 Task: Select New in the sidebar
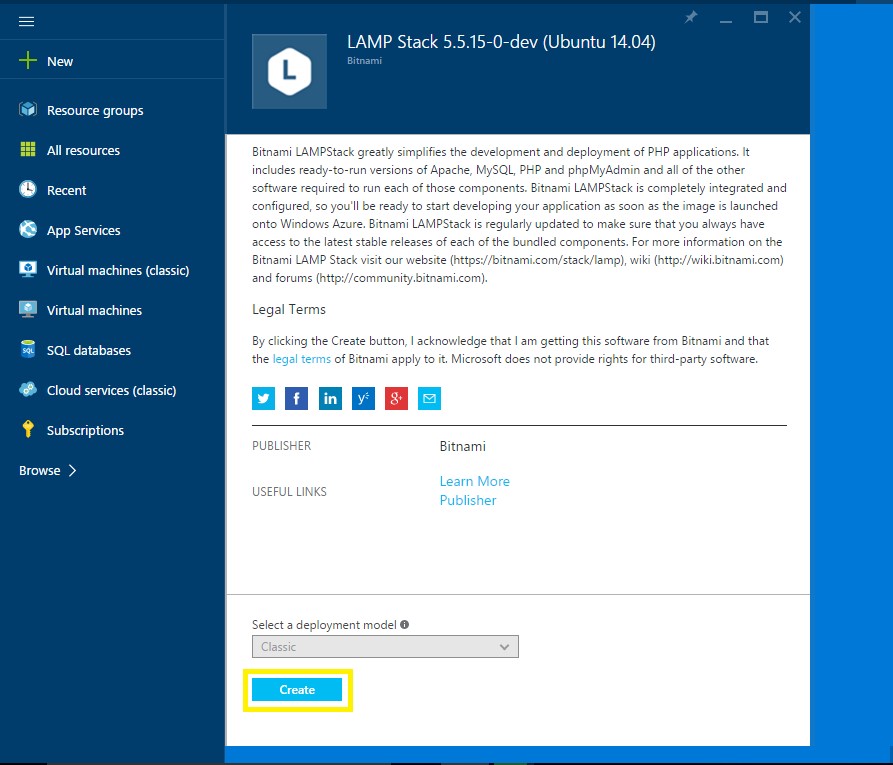click(60, 62)
